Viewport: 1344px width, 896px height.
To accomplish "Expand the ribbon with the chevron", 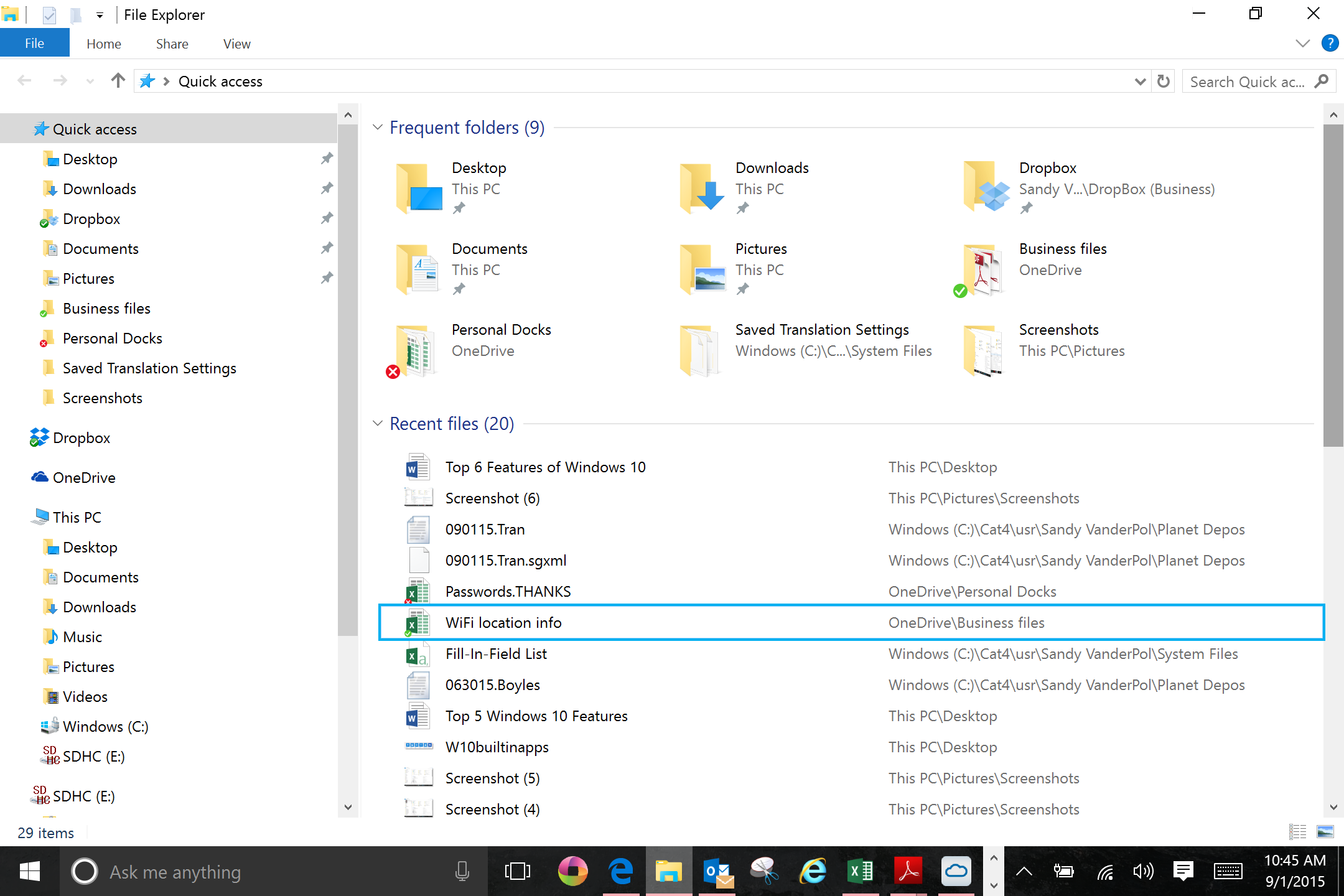I will pos(1302,43).
